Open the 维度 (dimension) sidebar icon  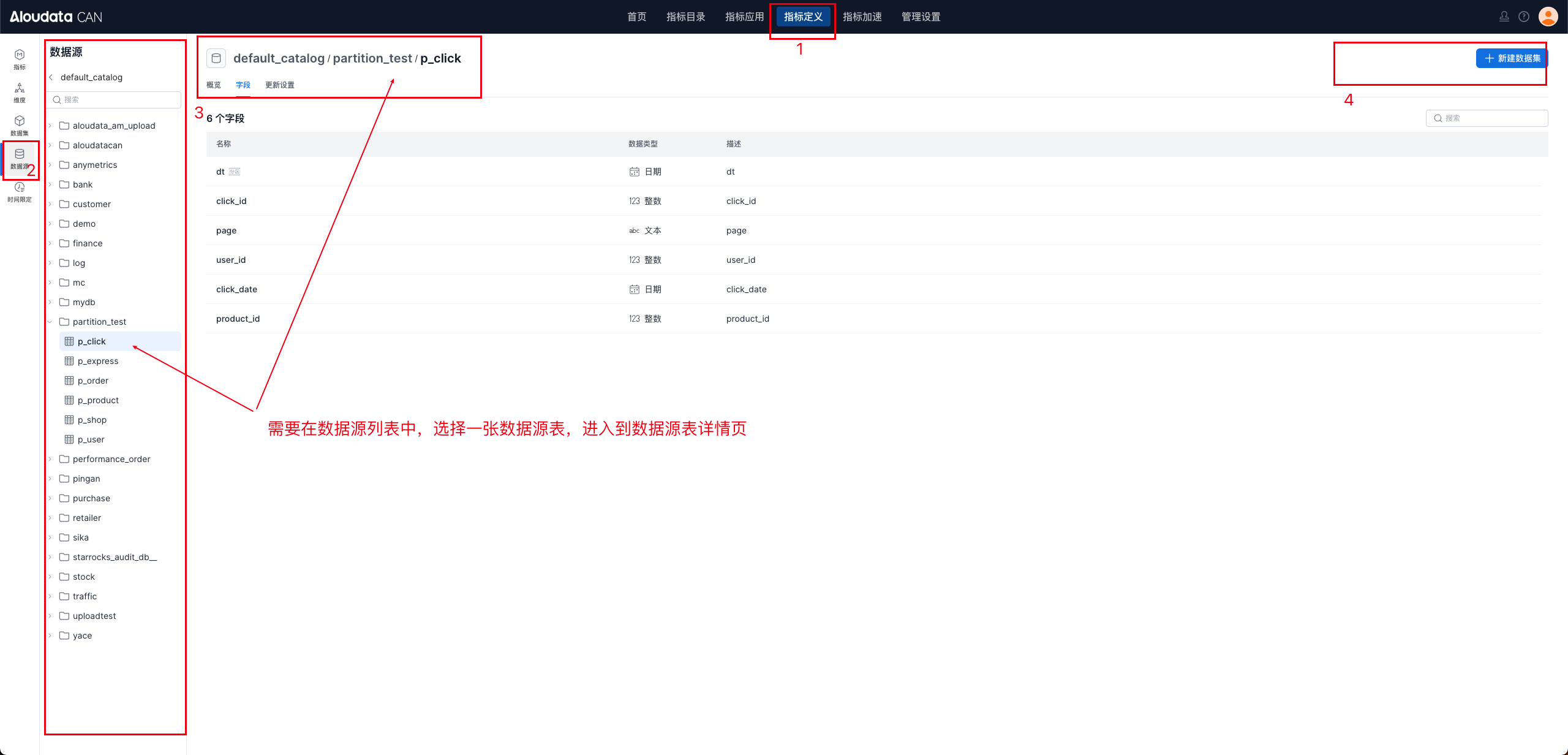click(x=20, y=92)
